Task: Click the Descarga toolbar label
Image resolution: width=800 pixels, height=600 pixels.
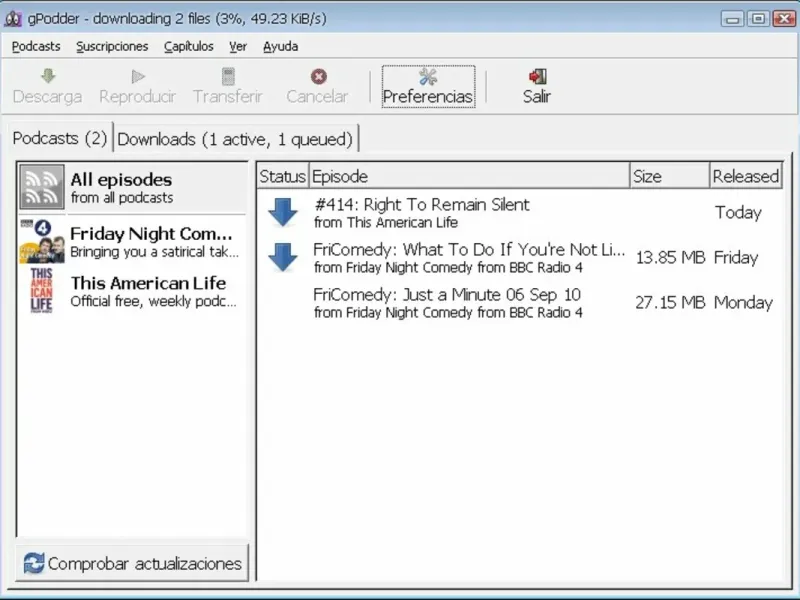Action: (47, 96)
